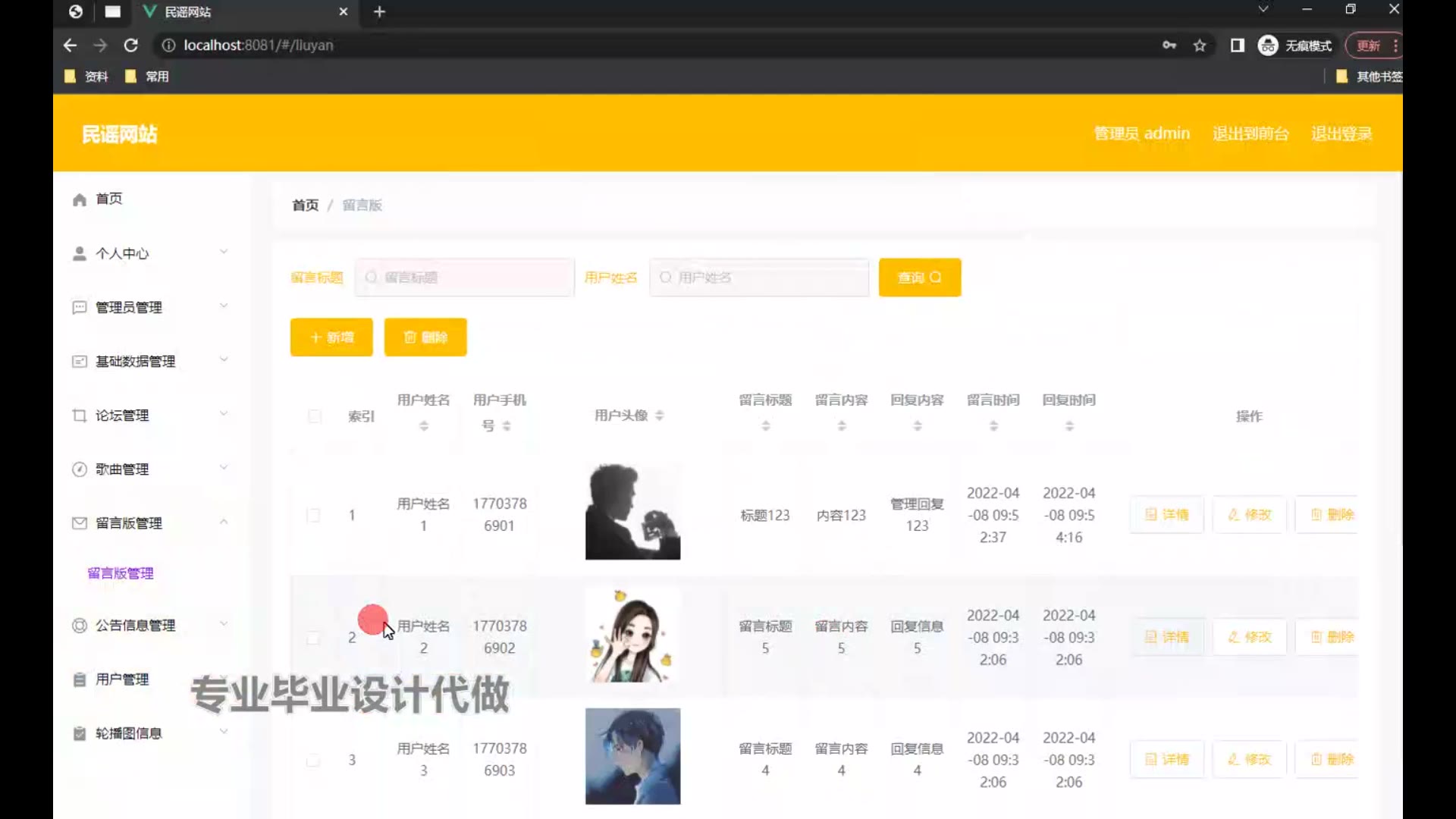1456x819 pixels.
Task: Open the 留言版管理 submenu item
Action: [121, 573]
